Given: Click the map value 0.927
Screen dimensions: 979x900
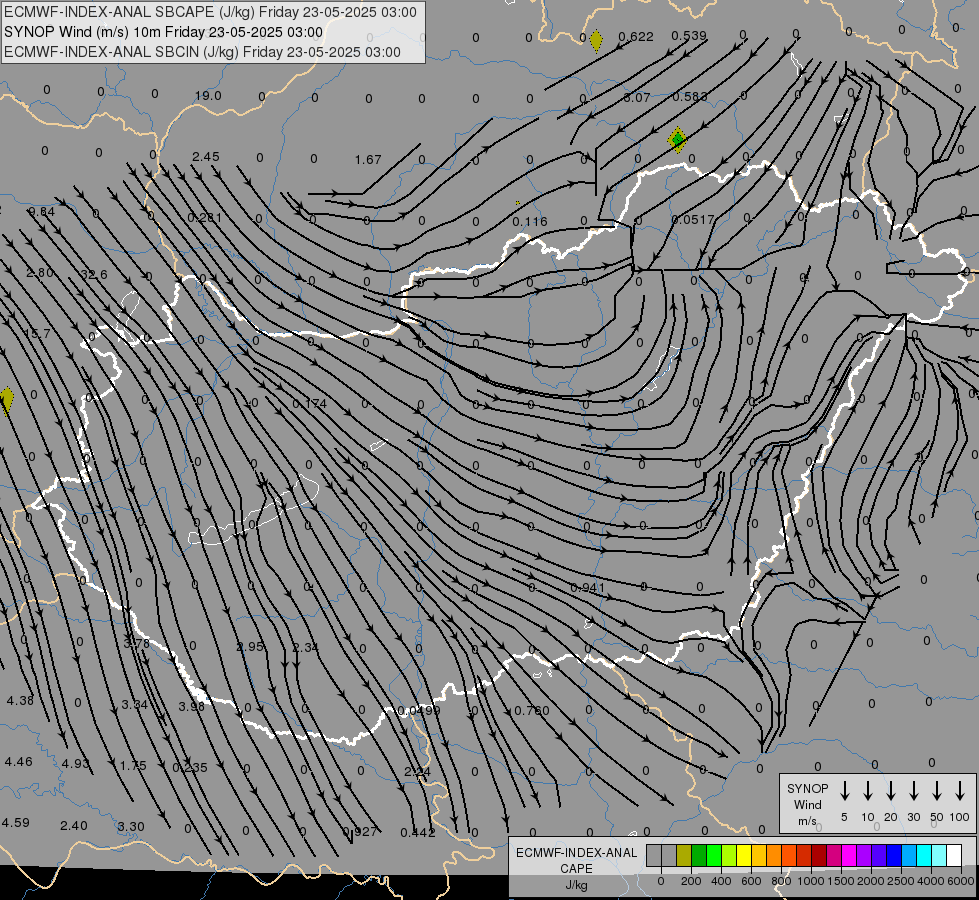Looking at the screenshot, I should pyautogui.click(x=360, y=831).
